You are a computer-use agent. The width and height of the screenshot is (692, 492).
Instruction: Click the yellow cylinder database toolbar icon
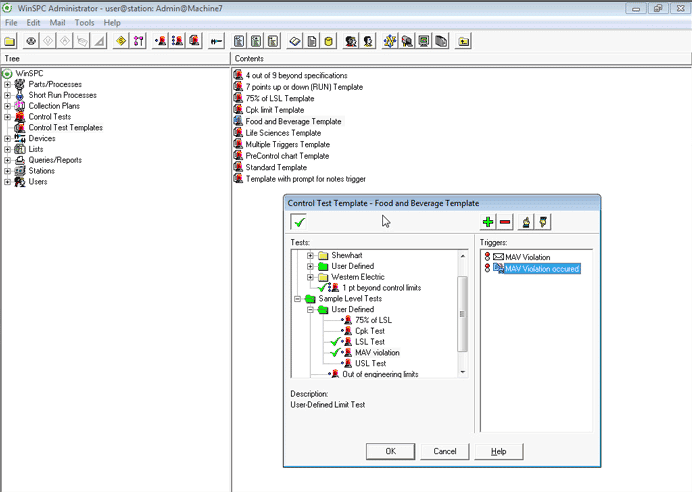pyautogui.click(x=328, y=42)
